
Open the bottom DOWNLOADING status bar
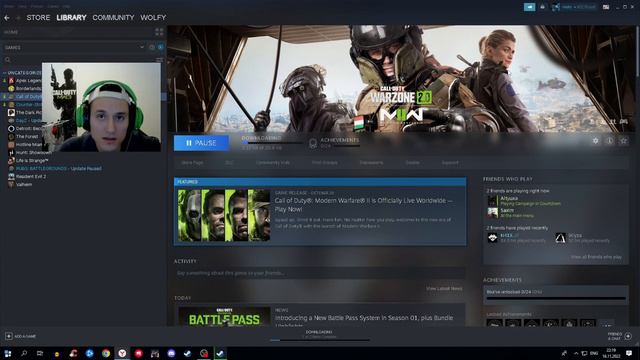coord(320,336)
